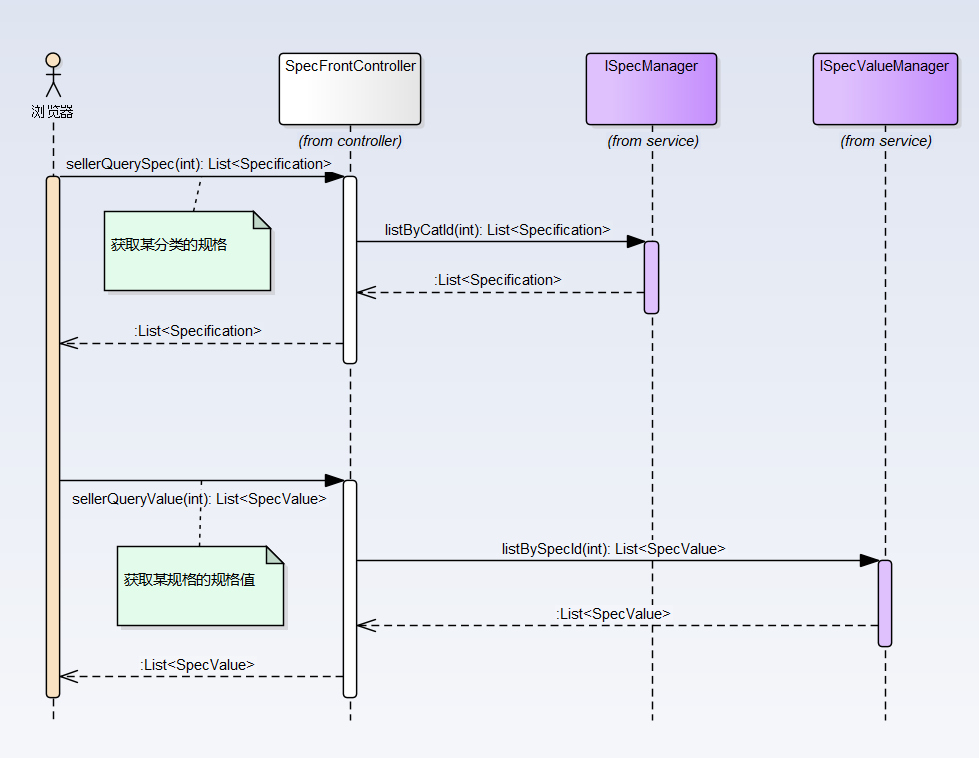
Task: Click the sellerQuerySpec(int) message label
Action: [x=199, y=164]
